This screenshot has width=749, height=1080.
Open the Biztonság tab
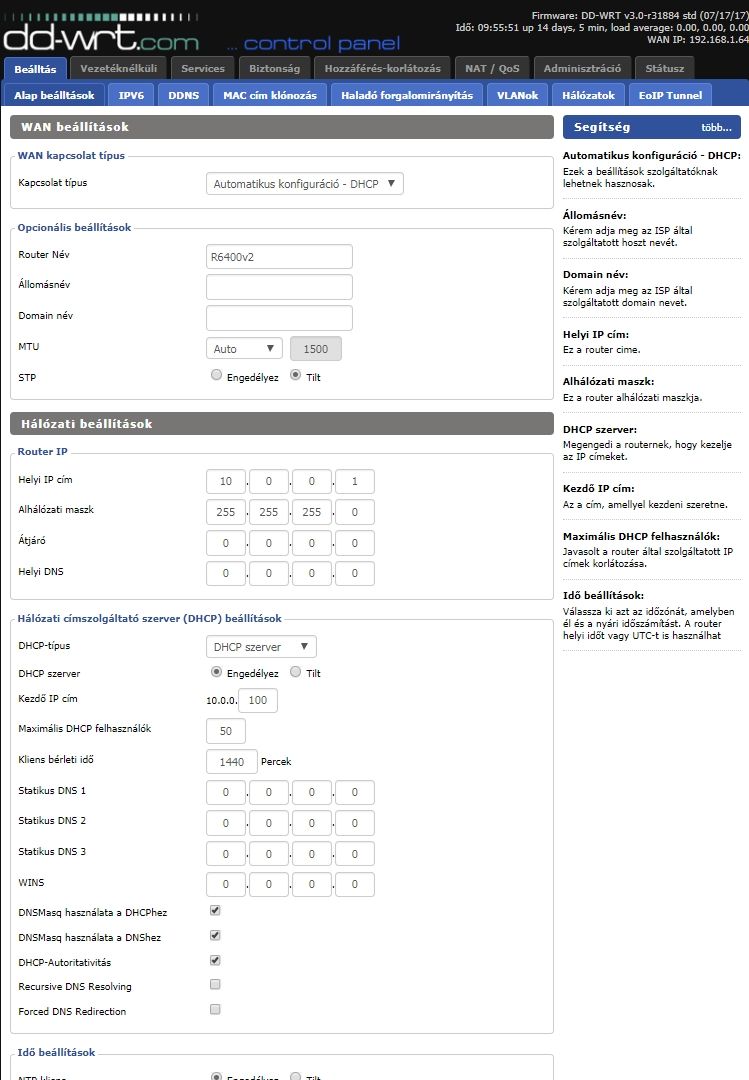(x=274, y=68)
